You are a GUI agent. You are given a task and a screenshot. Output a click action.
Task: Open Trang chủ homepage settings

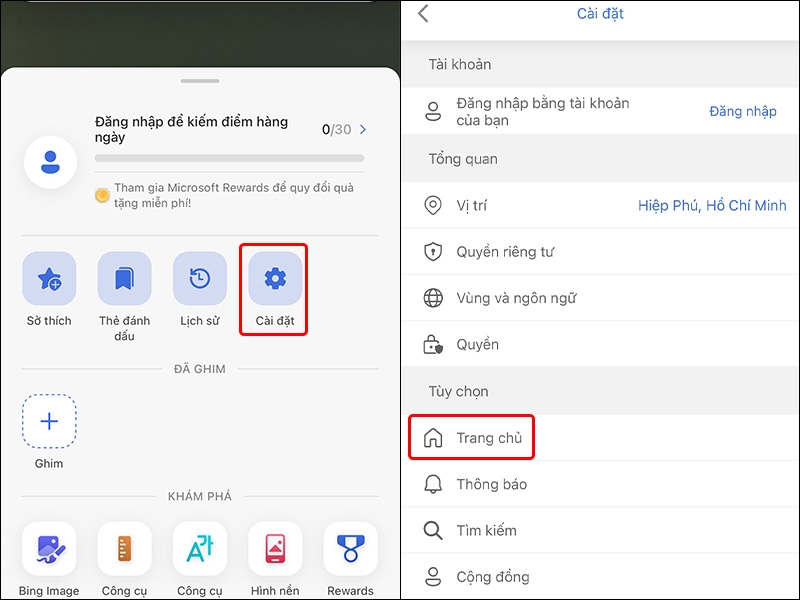[x=601, y=438]
